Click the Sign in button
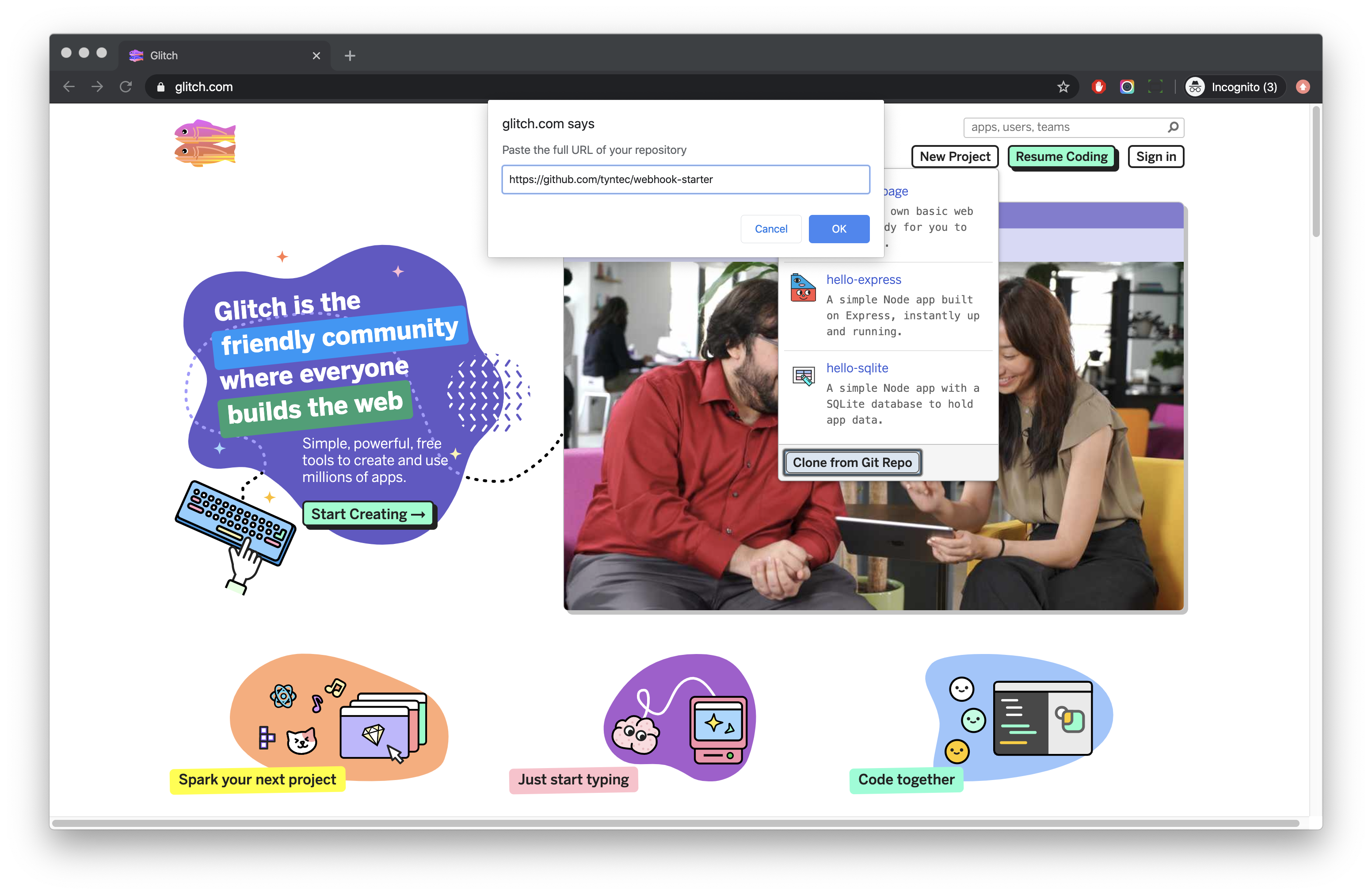This screenshot has height=895, width=1372. (1156, 157)
